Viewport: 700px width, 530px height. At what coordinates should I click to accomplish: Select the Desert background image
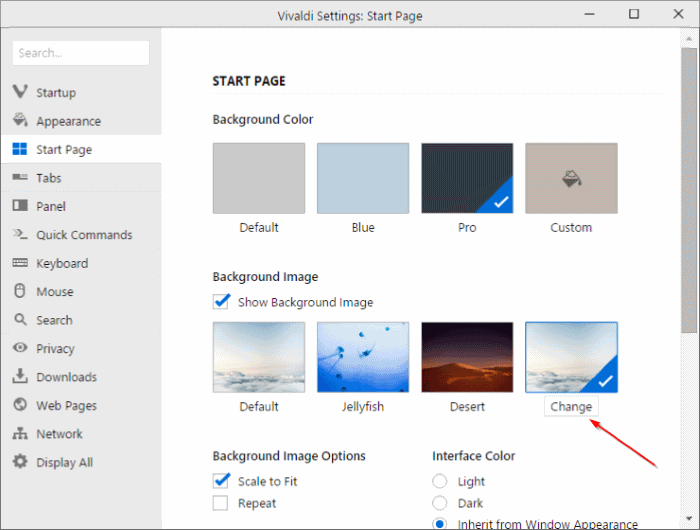pos(467,357)
